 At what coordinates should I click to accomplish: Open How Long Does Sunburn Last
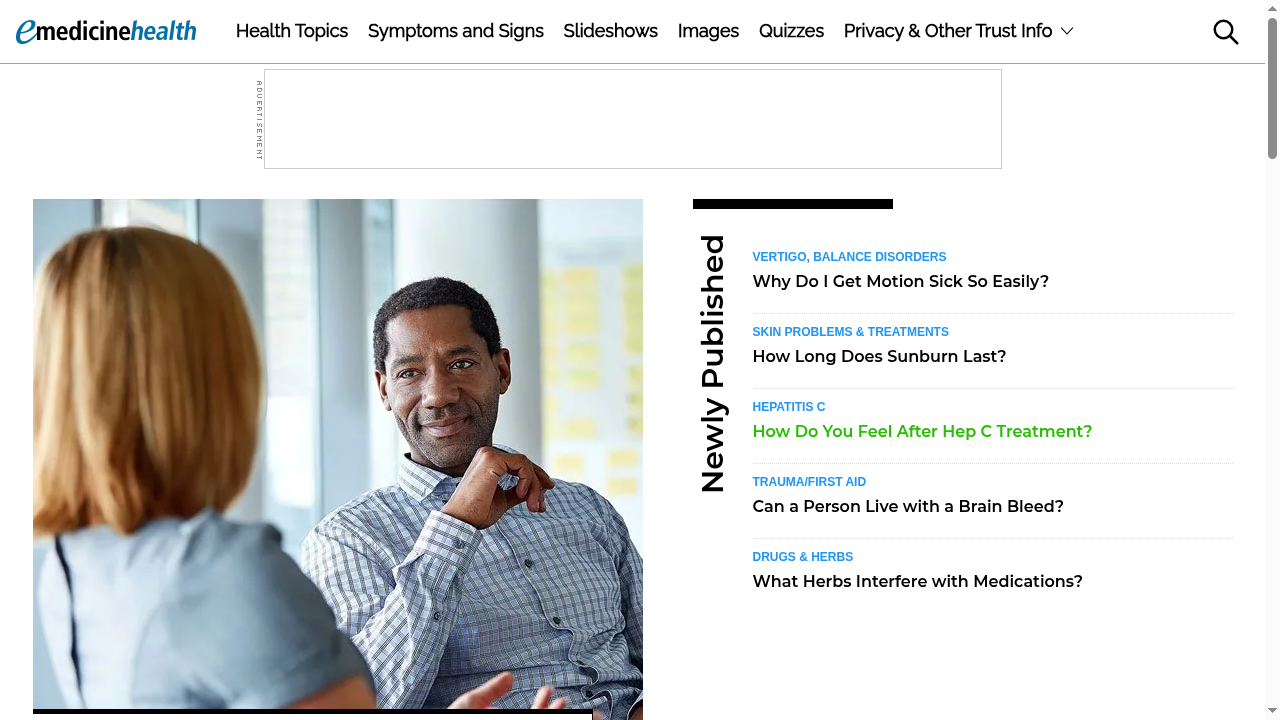(879, 357)
